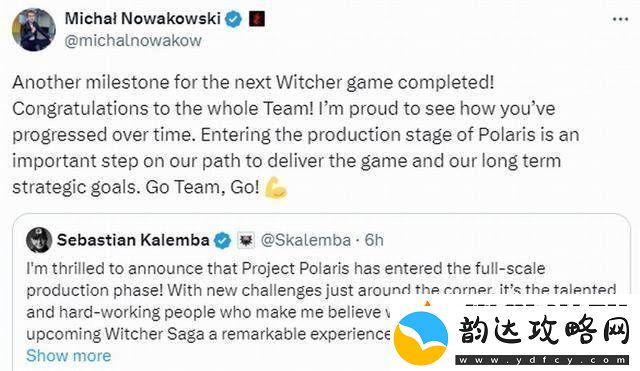Image resolution: width=640 pixels, height=371 pixels.
Task: Click the blue-orange bird watermark logo
Action: click(420, 338)
